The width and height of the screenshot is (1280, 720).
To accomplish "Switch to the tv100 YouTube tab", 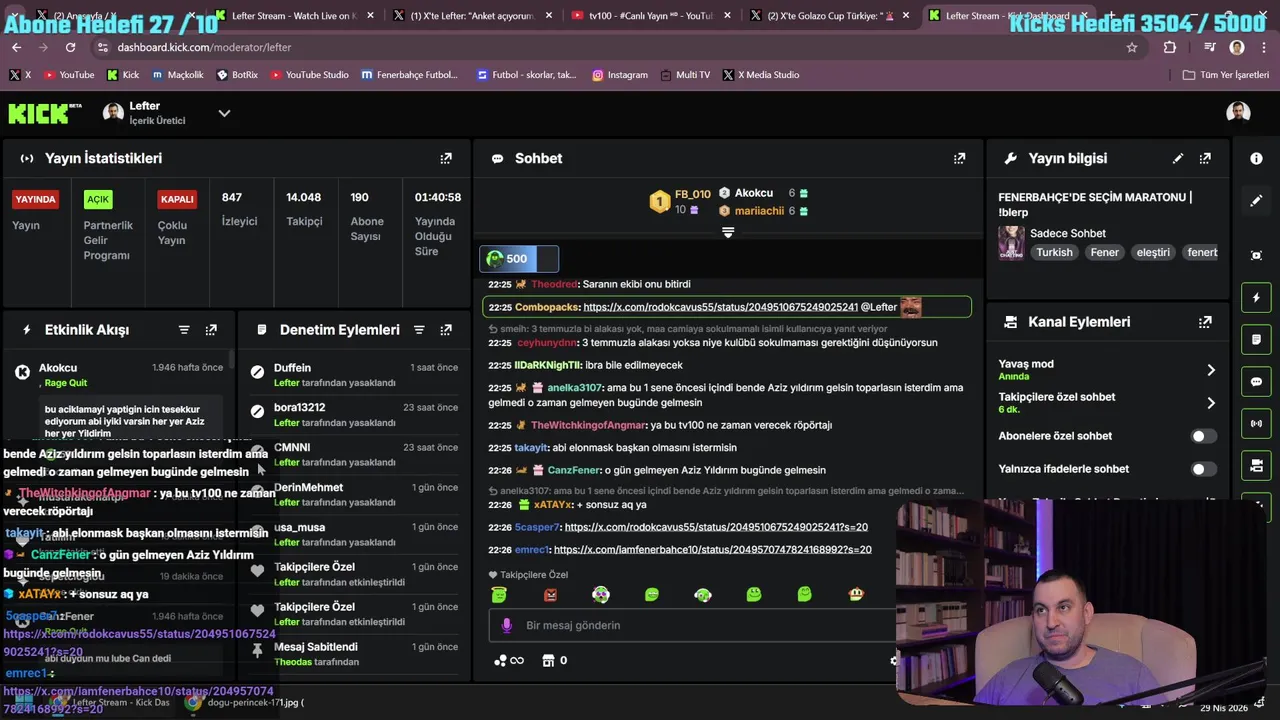I will [650, 16].
